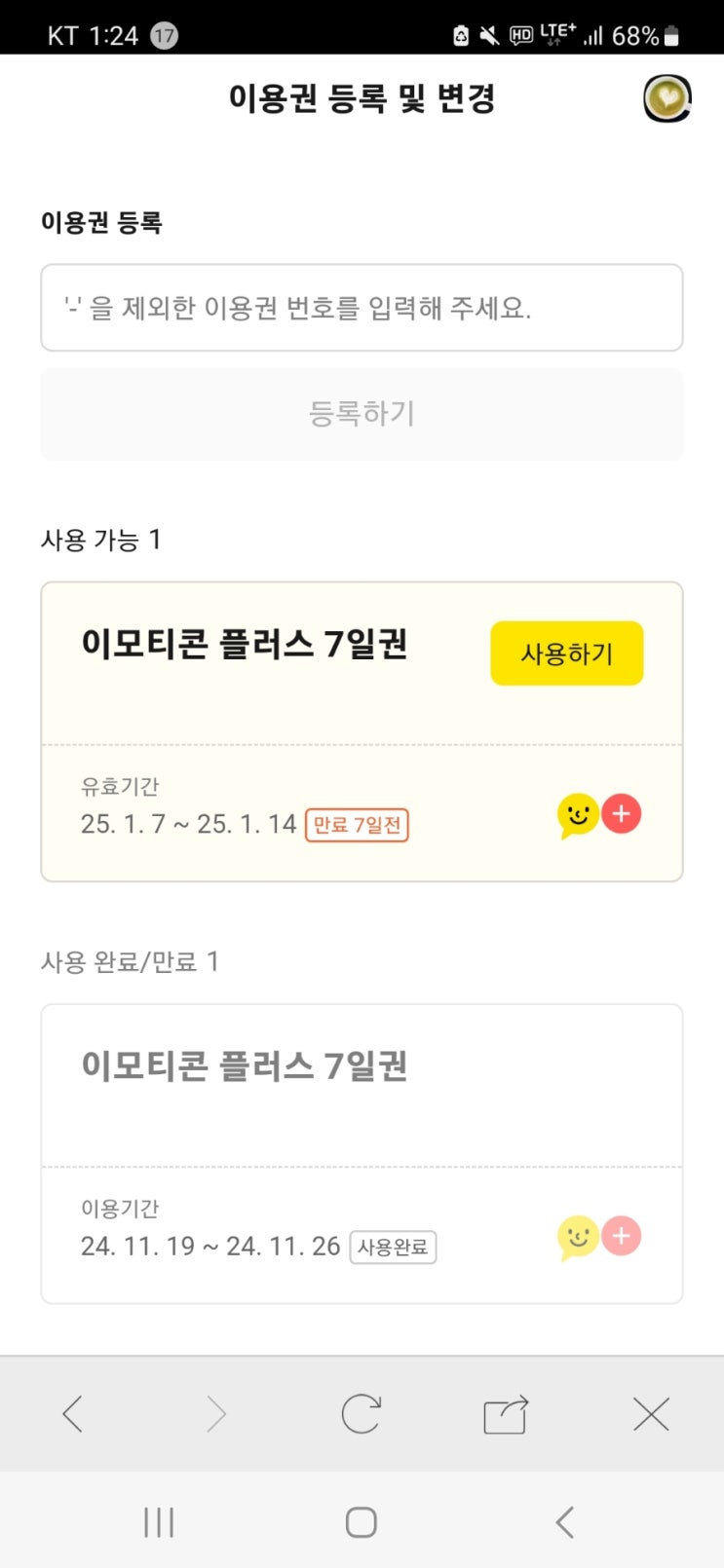Tap the profile avatar at top right

pyautogui.click(x=667, y=98)
